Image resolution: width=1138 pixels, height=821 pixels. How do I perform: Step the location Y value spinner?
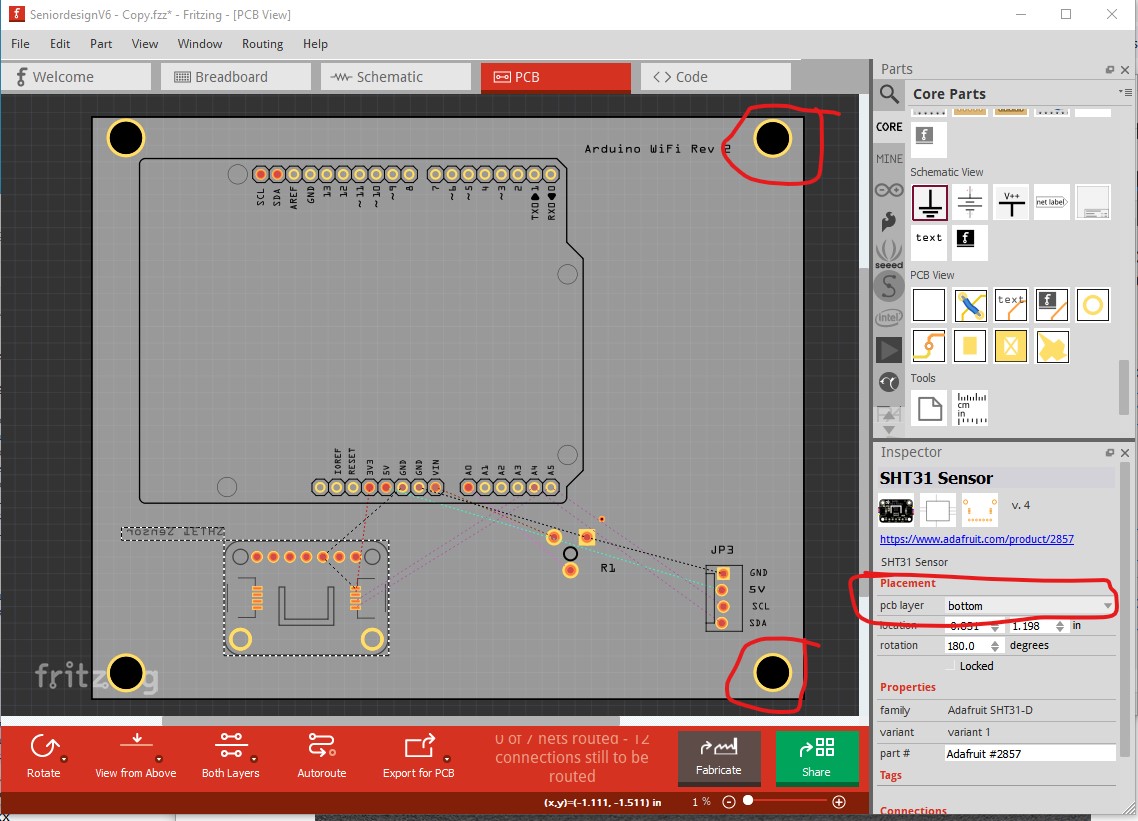click(1060, 626)
